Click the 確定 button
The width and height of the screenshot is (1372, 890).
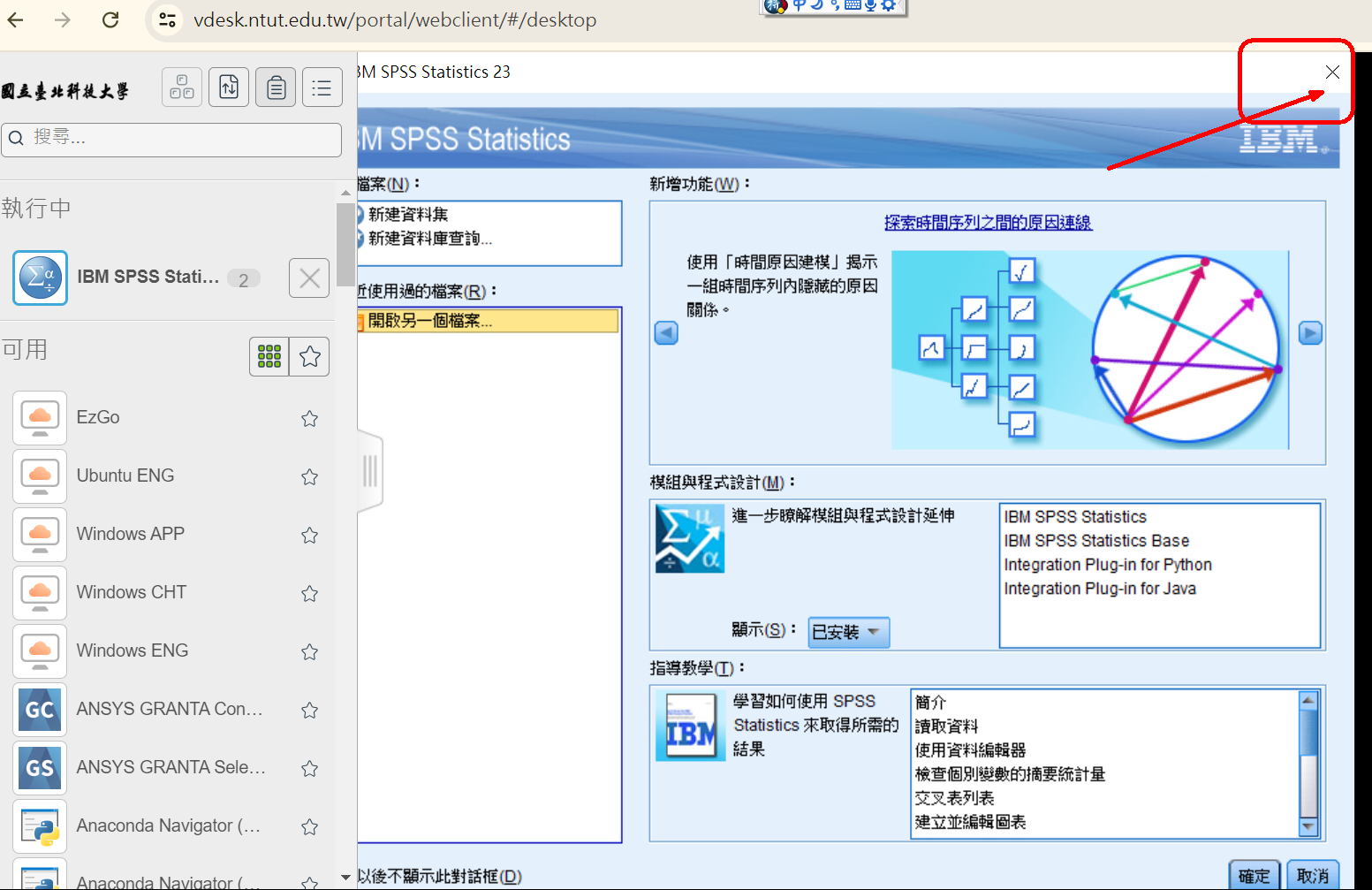(x=1254, y=875)
